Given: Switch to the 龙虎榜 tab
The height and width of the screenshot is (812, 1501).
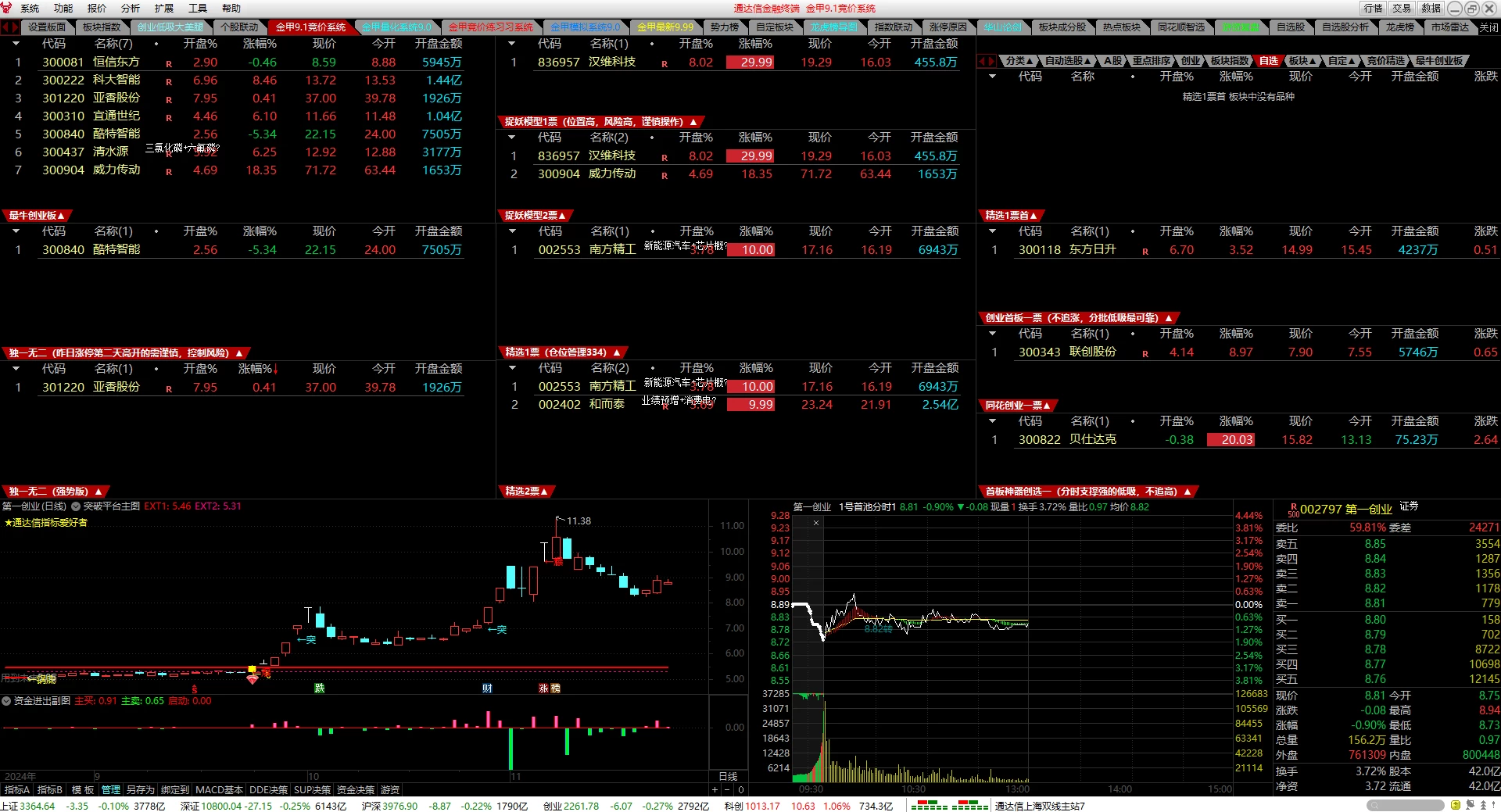Looking at the screenshot, I should tap(1399, 27).
